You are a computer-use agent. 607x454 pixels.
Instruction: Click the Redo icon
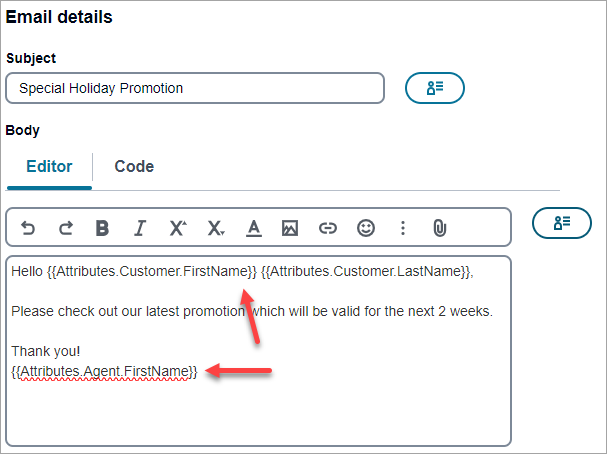pos(65,228)
